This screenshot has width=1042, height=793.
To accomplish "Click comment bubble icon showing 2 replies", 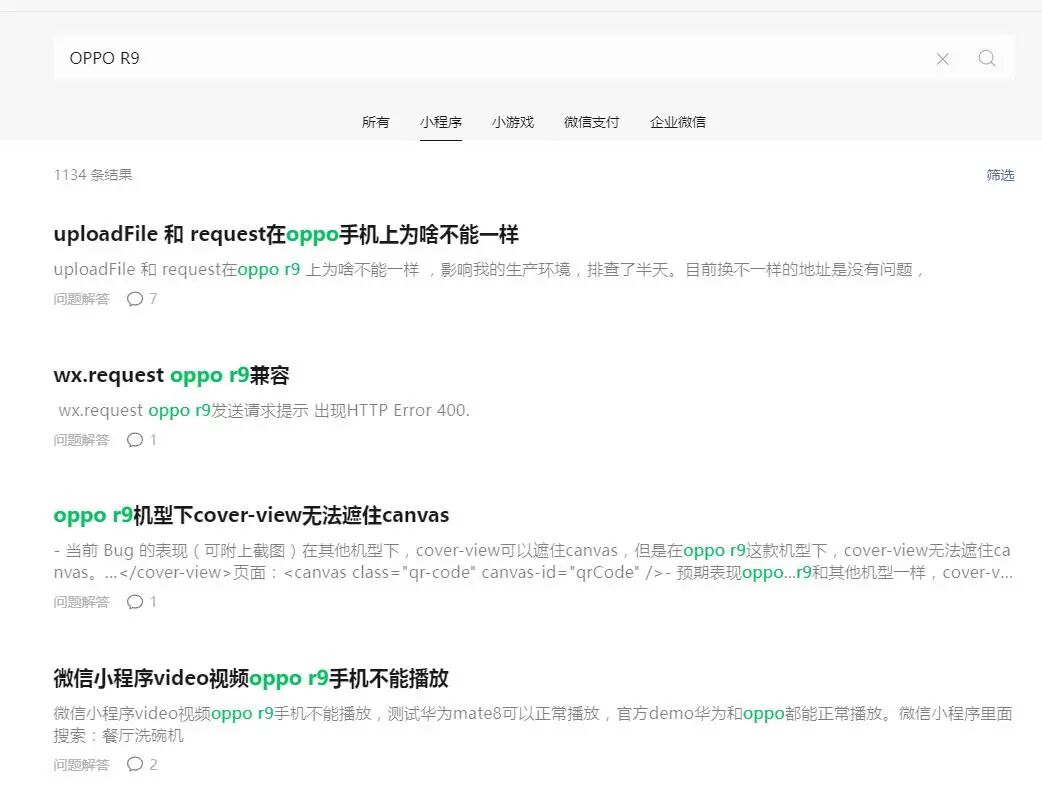I will (x=135, y=764).
